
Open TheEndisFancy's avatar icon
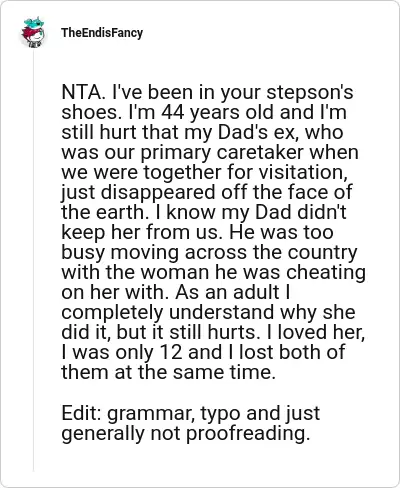pyautogui.click(x=33, y=32)
